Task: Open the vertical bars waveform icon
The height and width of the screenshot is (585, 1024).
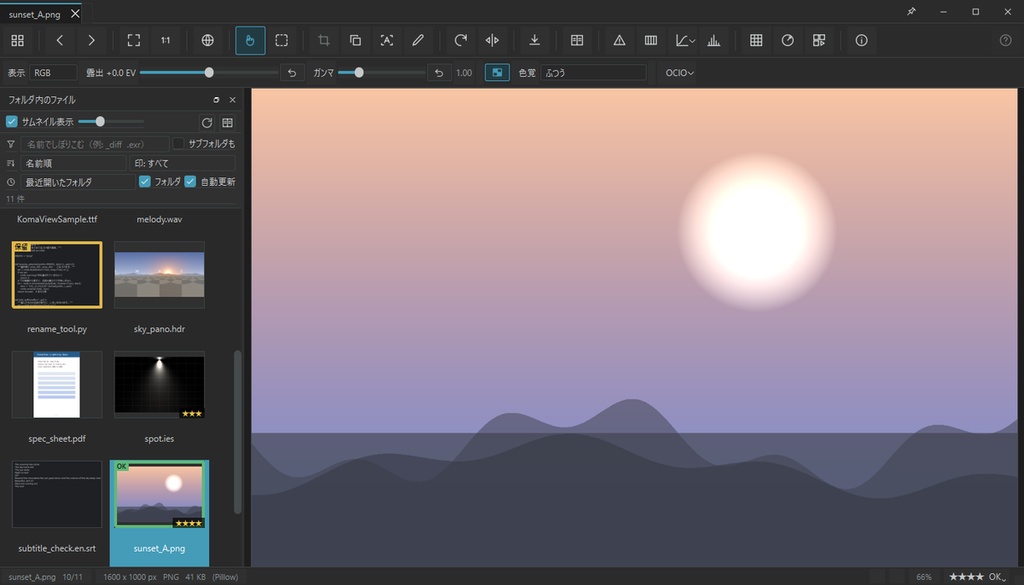Action: [650, 40]
